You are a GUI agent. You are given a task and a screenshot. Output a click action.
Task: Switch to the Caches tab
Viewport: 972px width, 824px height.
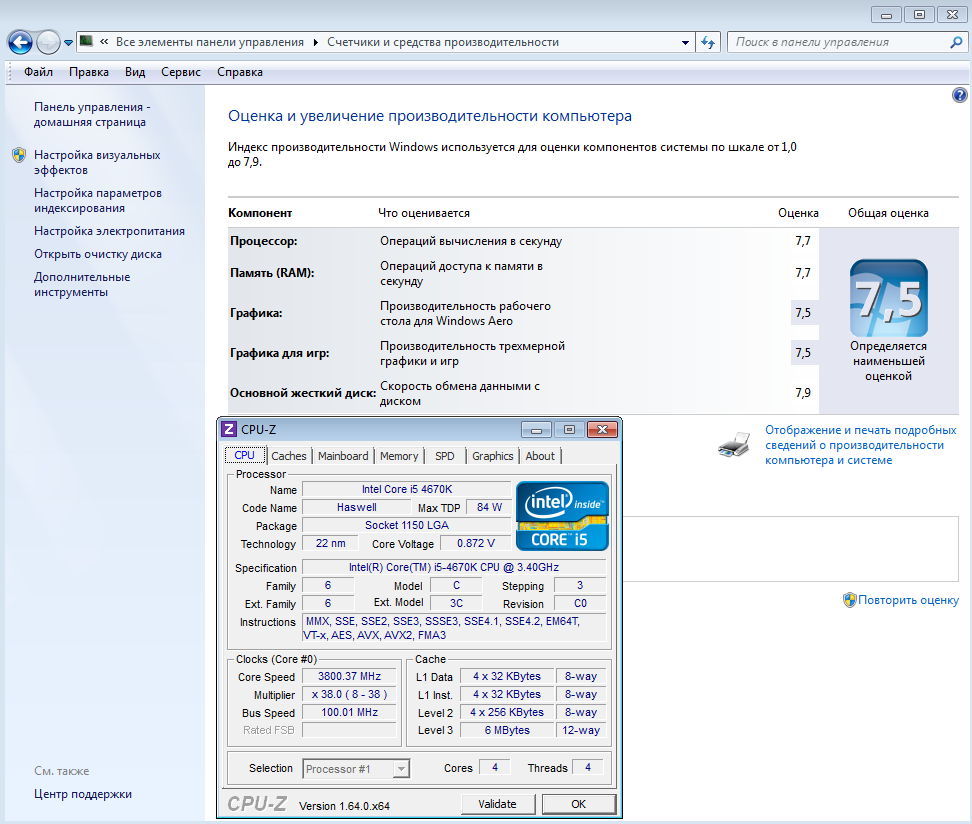(x=289, y=456)
